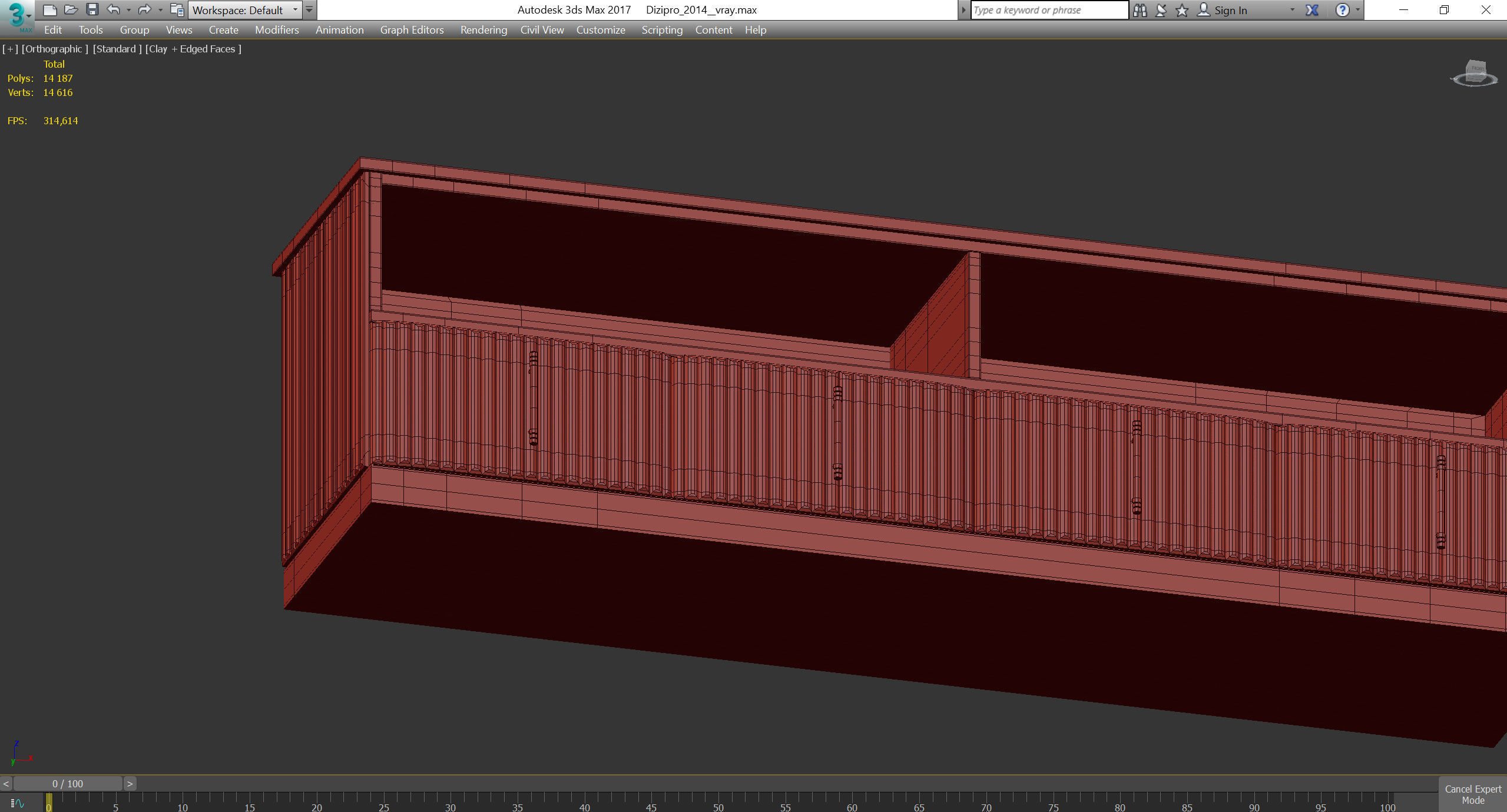This screenshot has height=812, width=1507.
Task: Click the binoculars search icon
Action: click(1140, 10)
